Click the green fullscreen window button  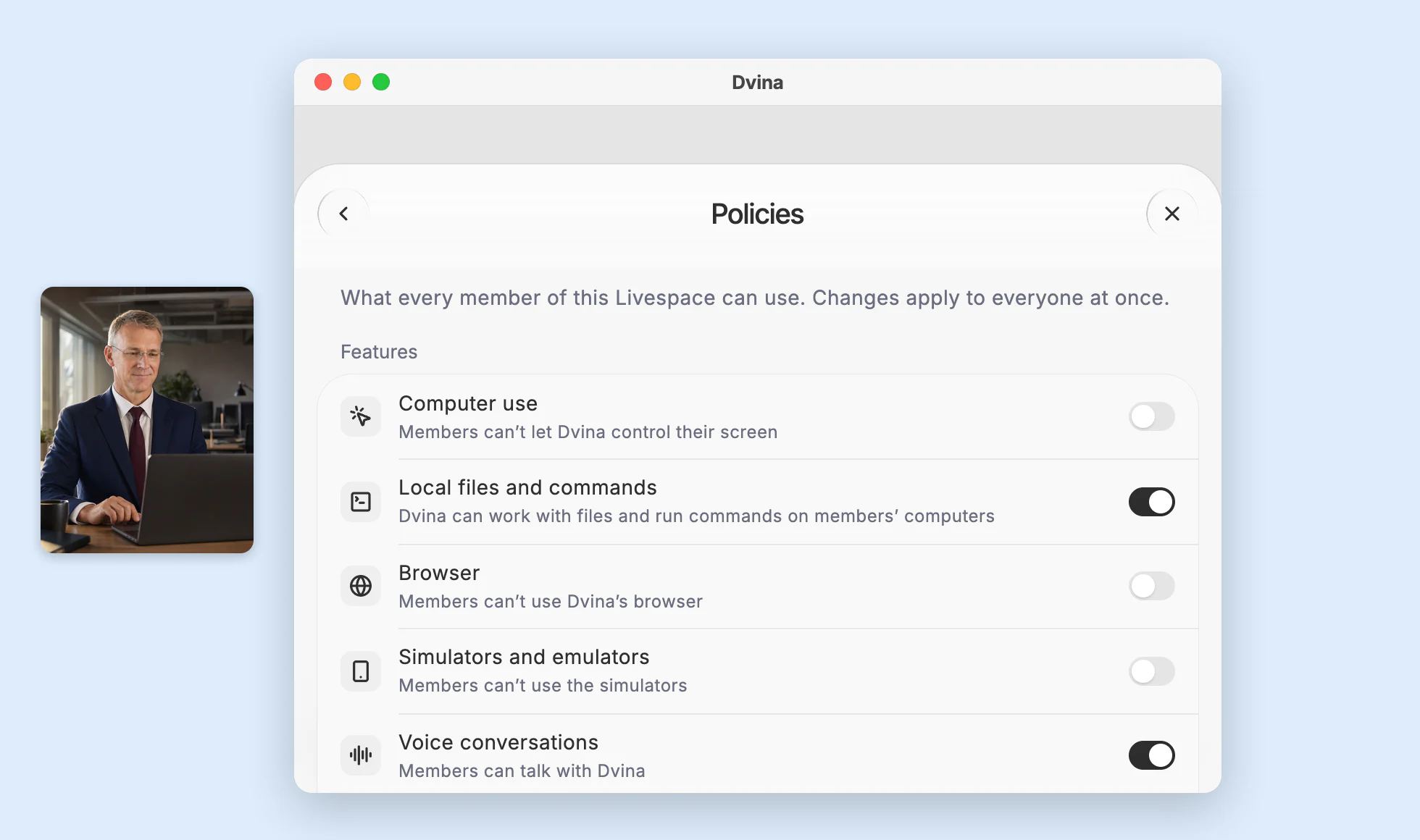click(x=381, y=82)
